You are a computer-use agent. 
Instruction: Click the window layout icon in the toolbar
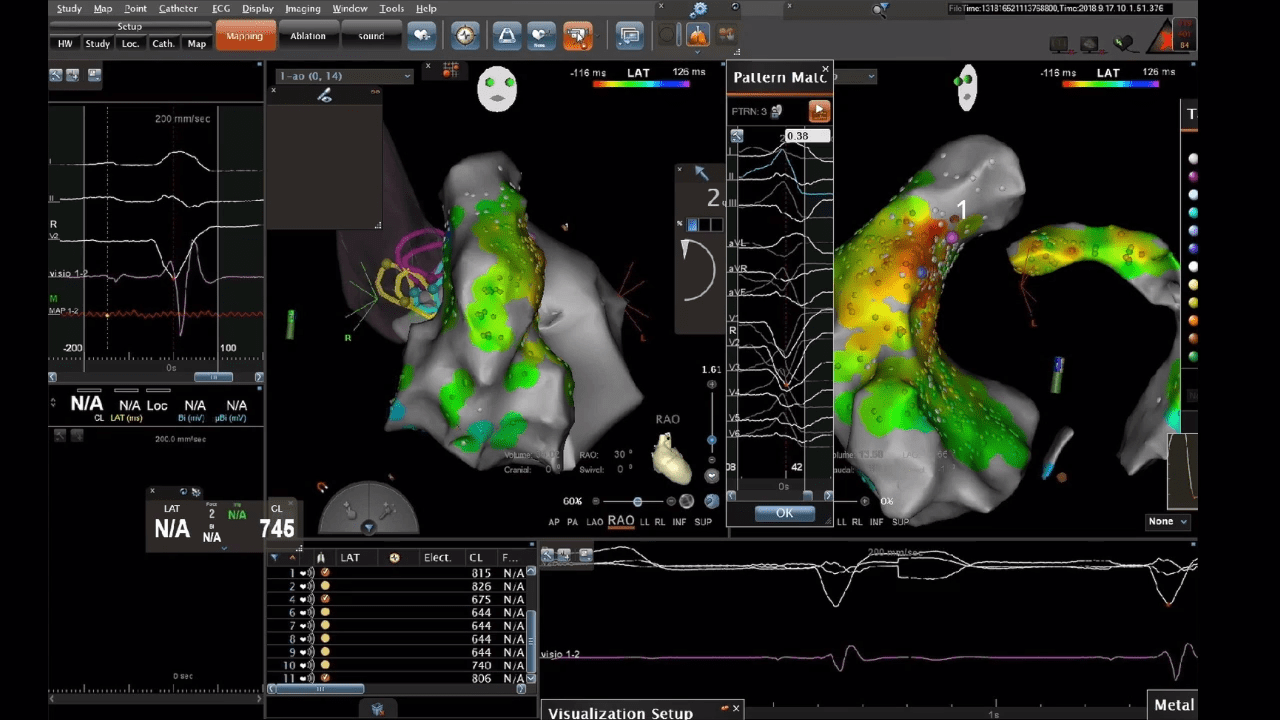(x=629, y=36)
